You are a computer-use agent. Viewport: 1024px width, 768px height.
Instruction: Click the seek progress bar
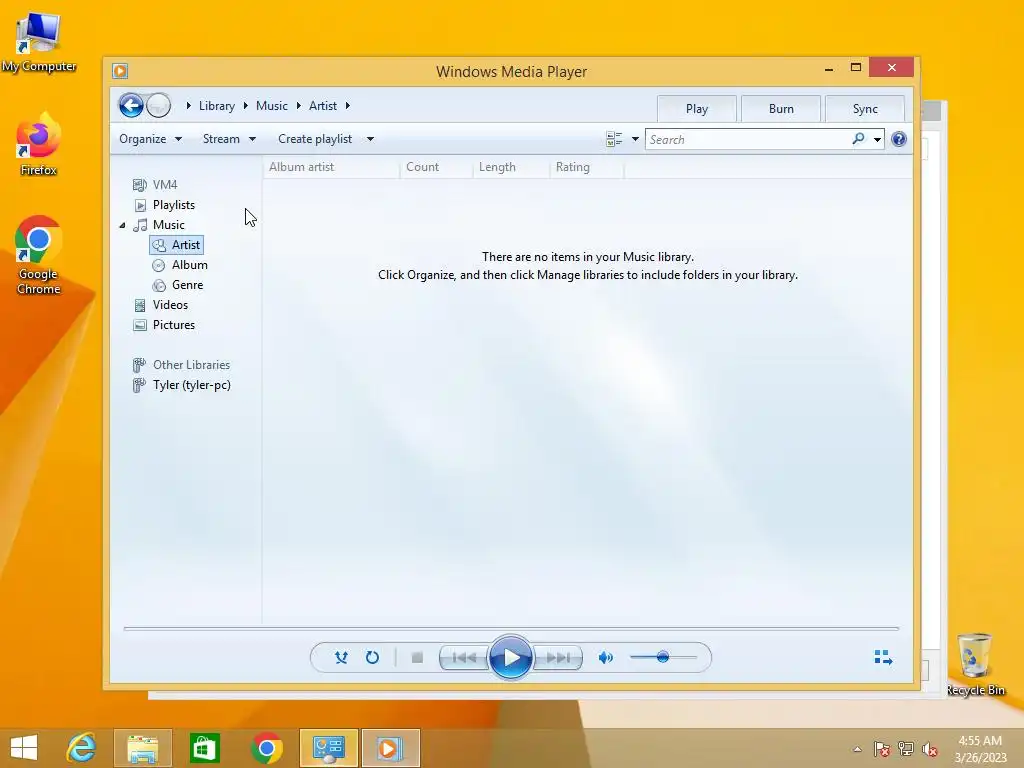click(x=511, y=628)
